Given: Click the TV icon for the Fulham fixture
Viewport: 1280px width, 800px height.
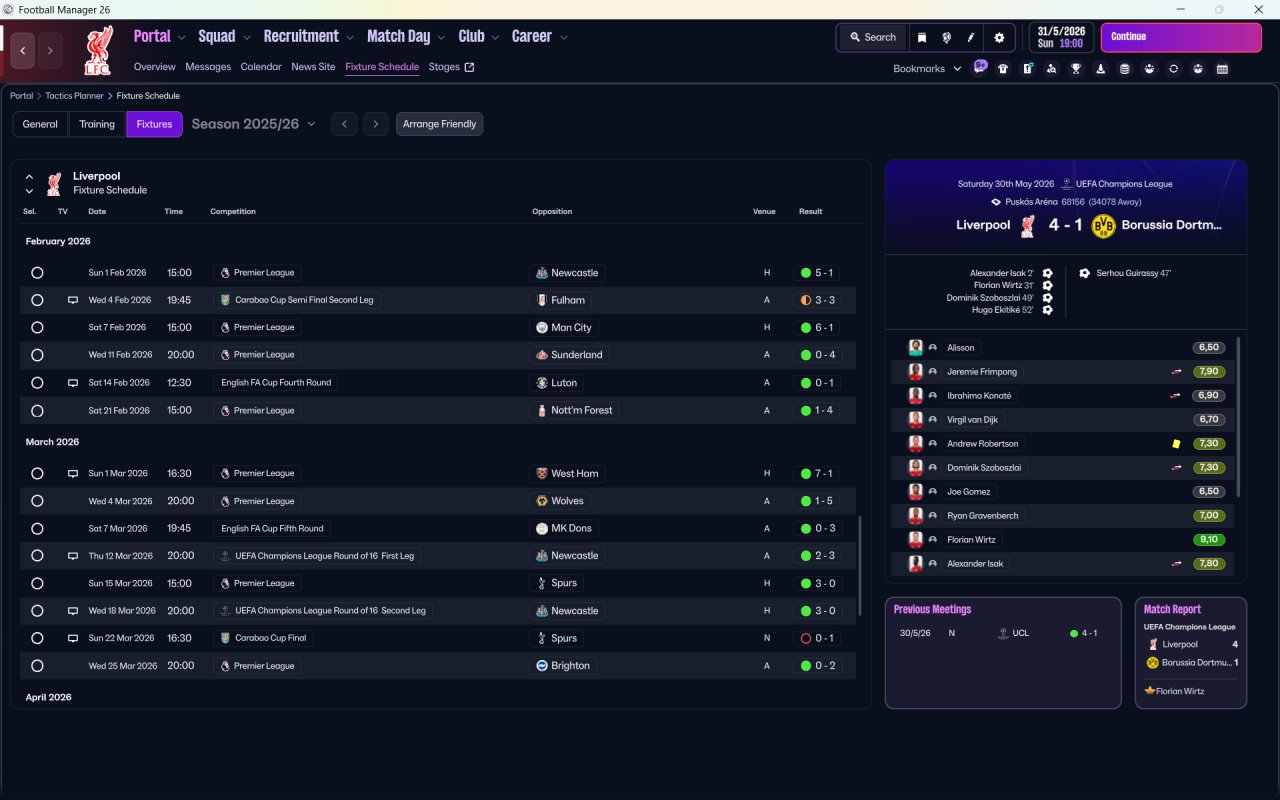Looking at the screenshot, I should click(x=72, y=300).
